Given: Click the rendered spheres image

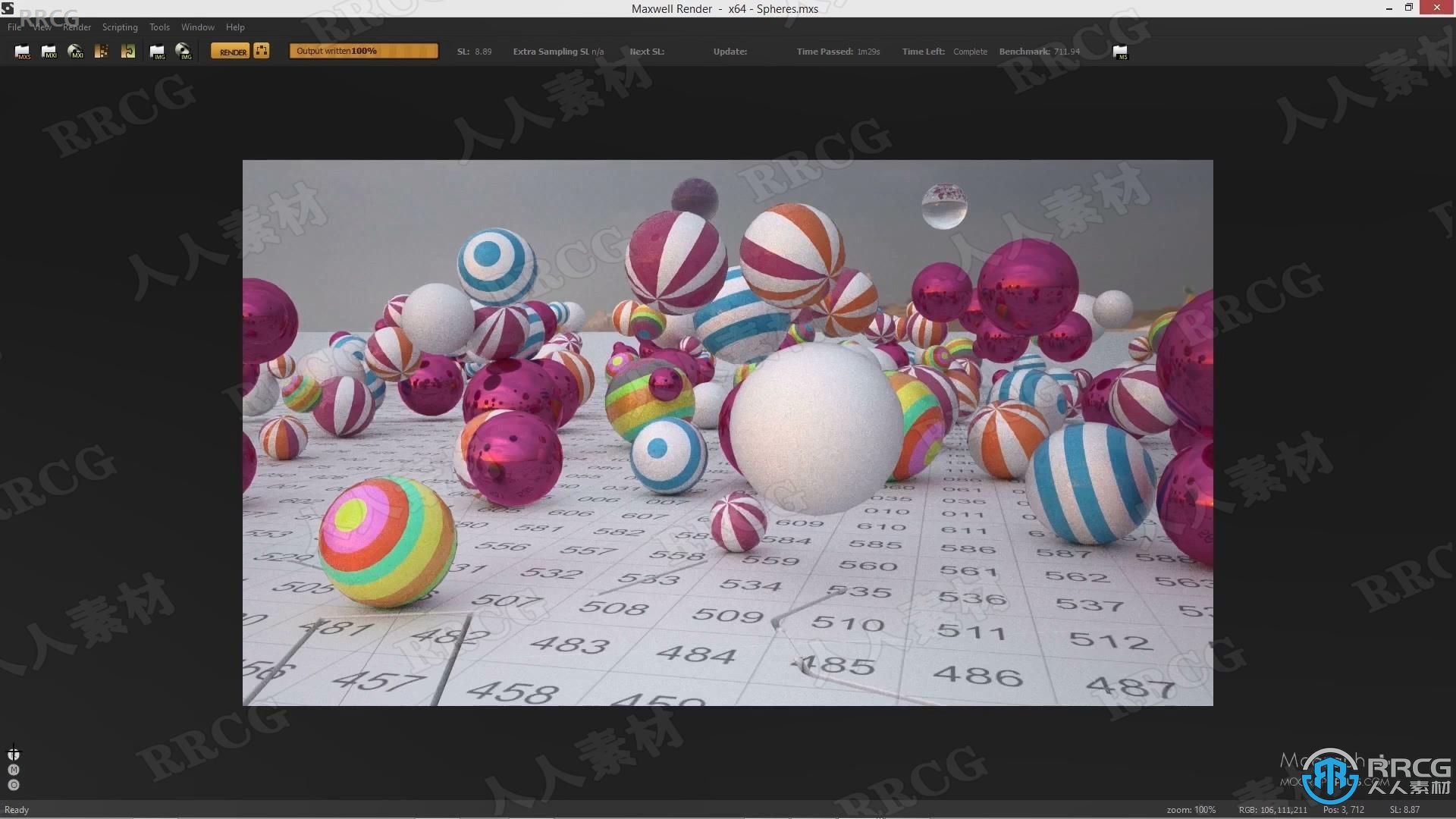Looking at the screenshot, I should 727,432.
